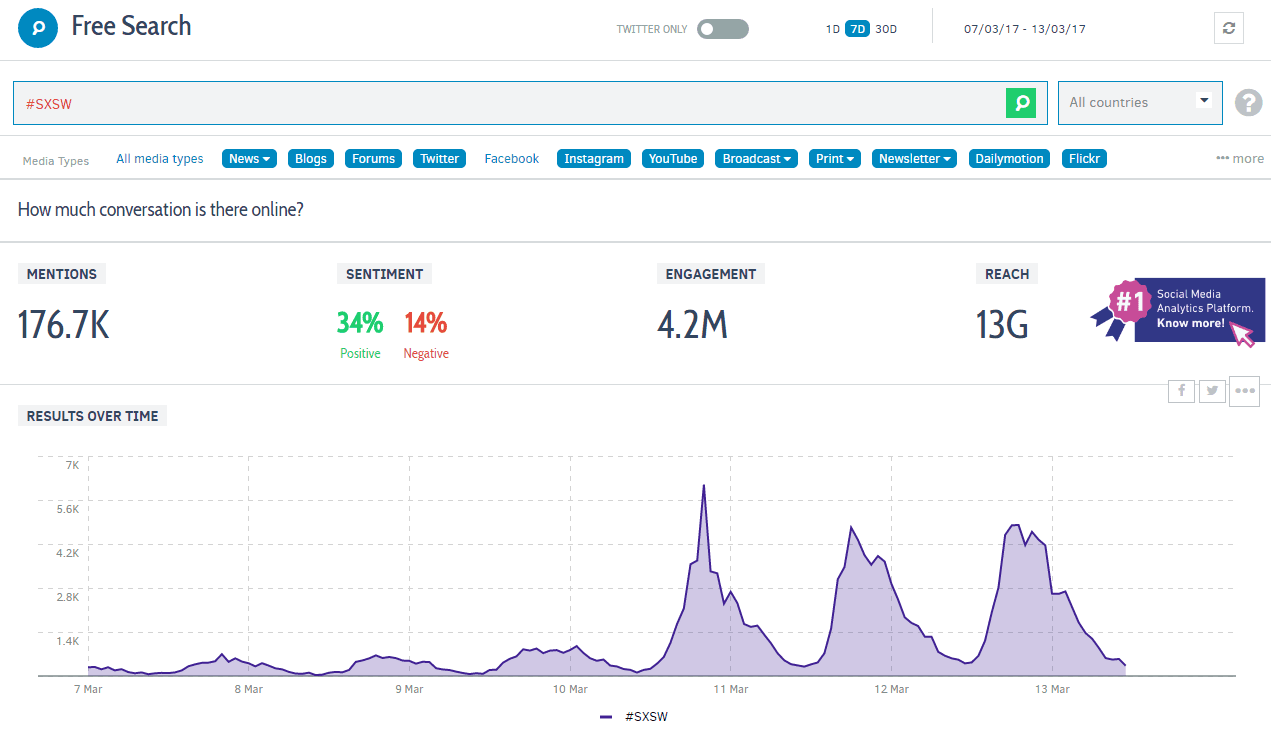Share results on Twitter
The width and height of the screenshot is (1271, 736).
pyautogui.click(x=1212, y=391)
